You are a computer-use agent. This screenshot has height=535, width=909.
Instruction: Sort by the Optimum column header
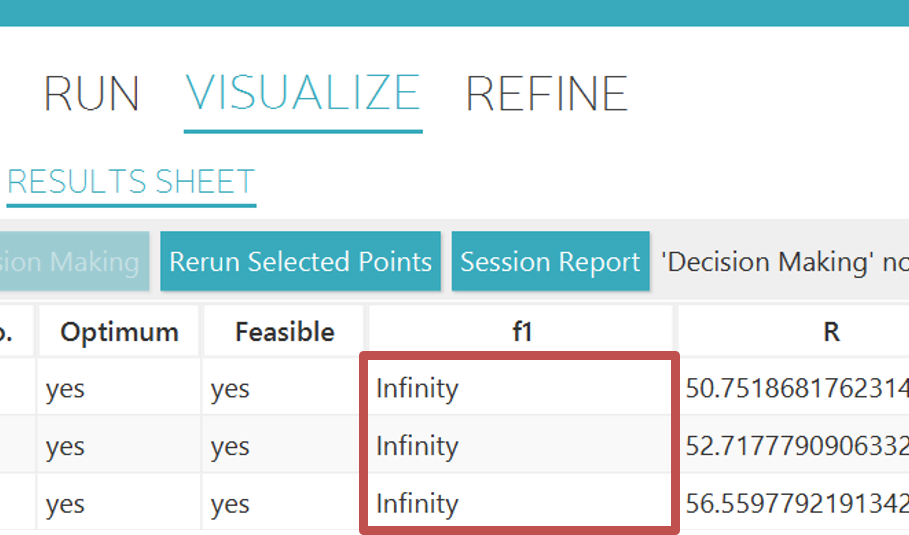pos(119,332)
